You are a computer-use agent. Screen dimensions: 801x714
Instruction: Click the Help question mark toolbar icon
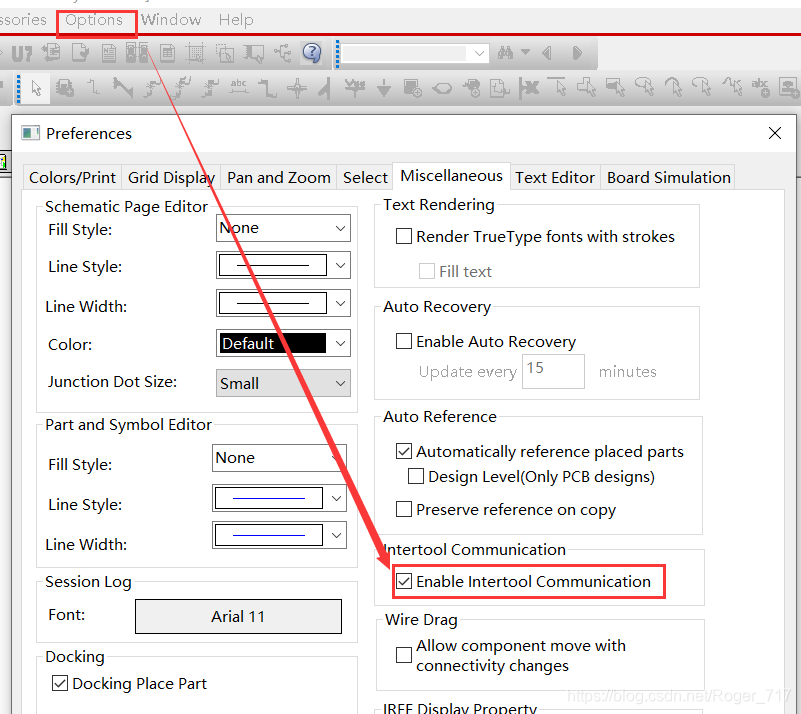tap(312, 53)
